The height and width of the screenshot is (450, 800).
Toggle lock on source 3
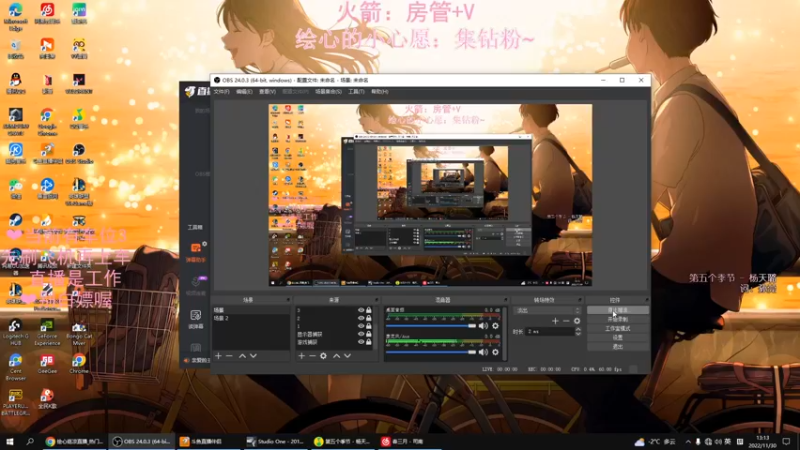pos(369,310)
